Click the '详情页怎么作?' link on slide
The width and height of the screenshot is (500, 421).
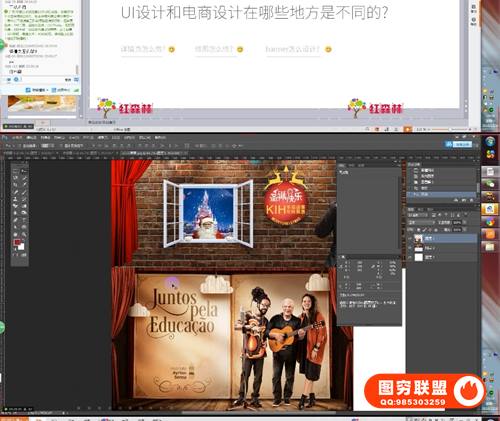(142, 49)
